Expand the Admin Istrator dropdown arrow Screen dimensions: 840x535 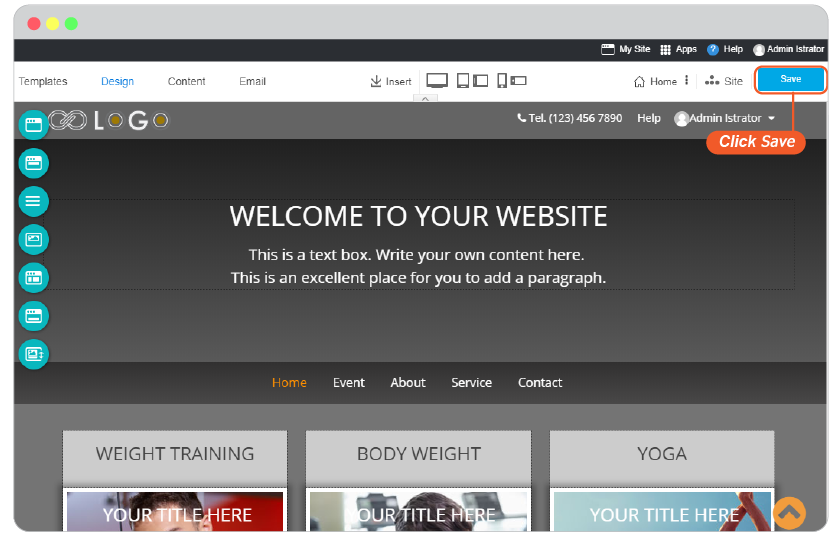[771, 118]
